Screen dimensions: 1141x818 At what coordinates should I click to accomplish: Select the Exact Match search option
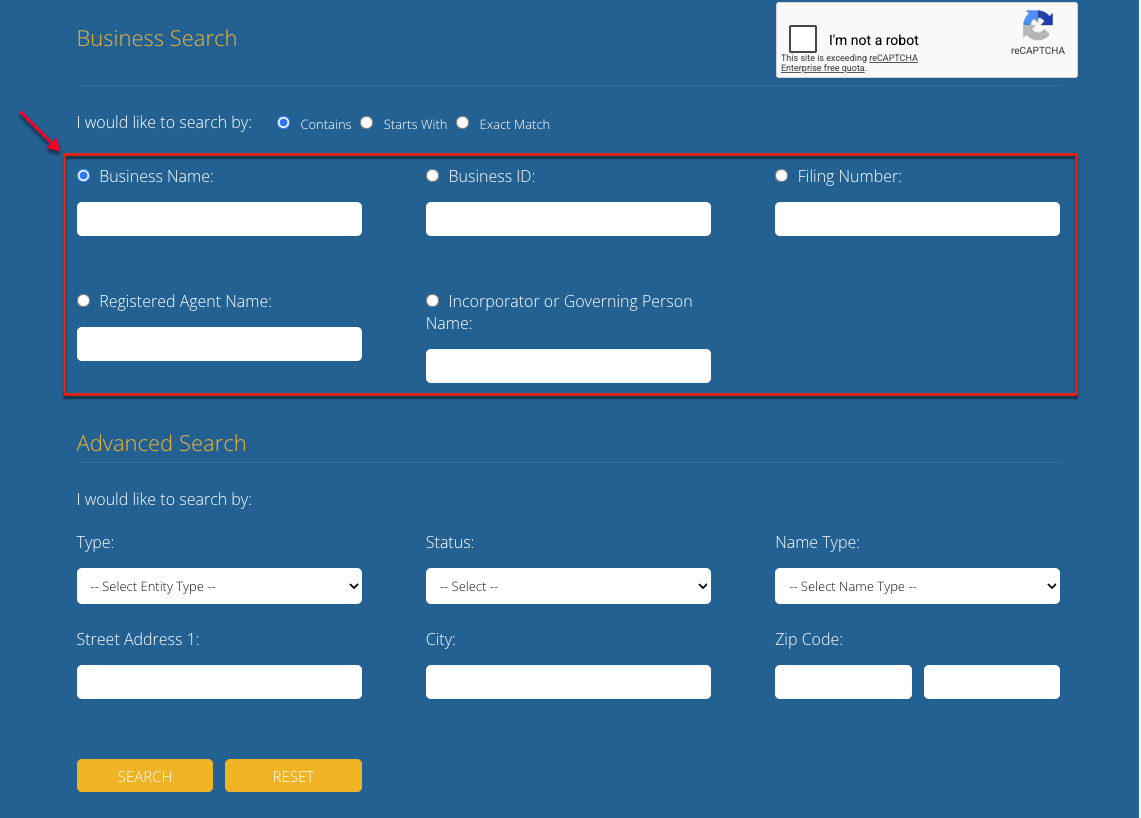[463, 123]
